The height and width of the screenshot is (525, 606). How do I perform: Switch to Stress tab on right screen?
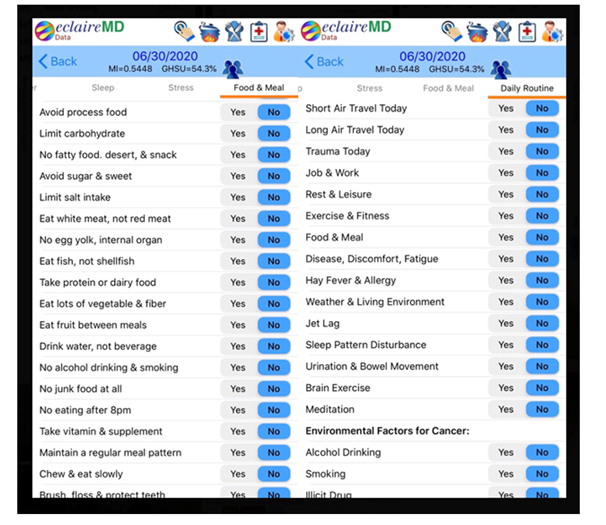click(369, 88)
